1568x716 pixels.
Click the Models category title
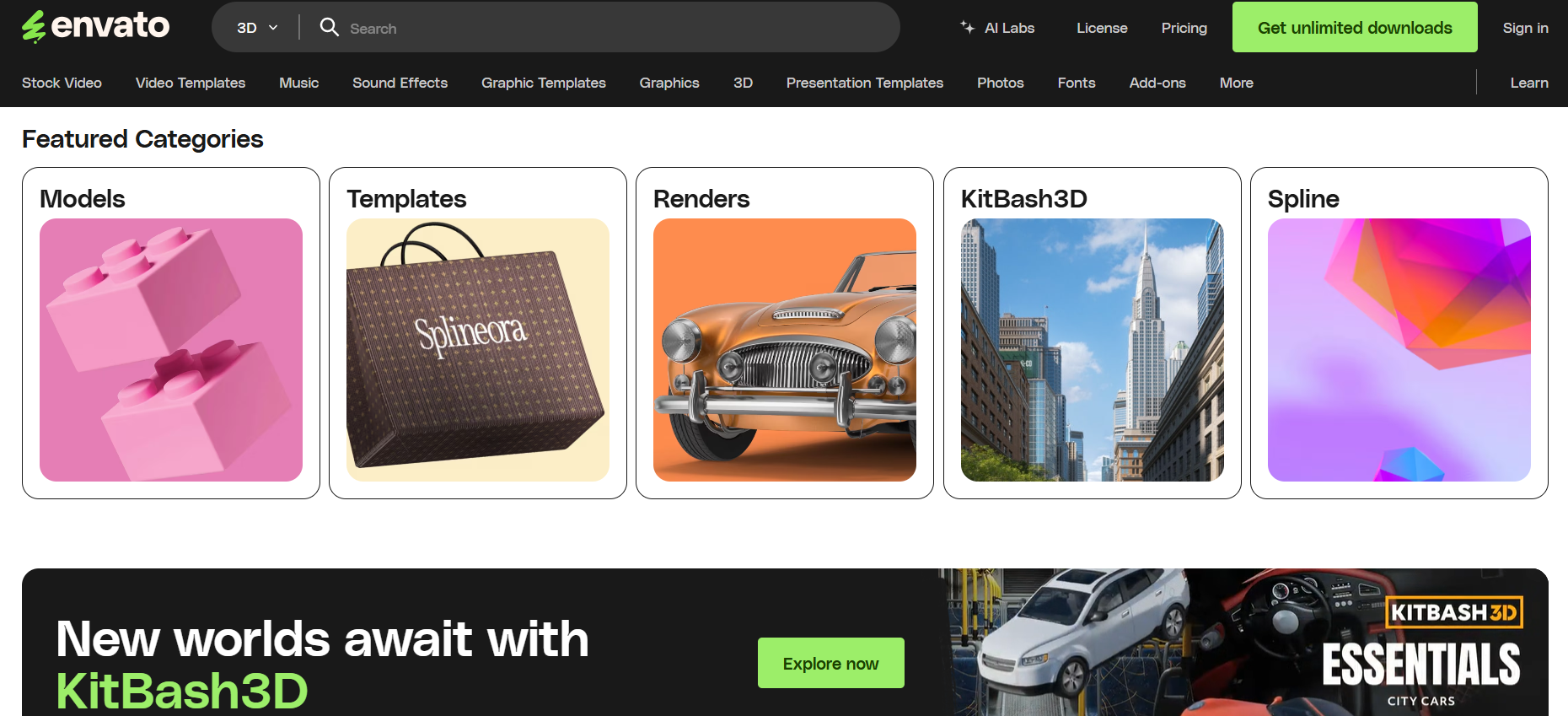pos(83,199)
